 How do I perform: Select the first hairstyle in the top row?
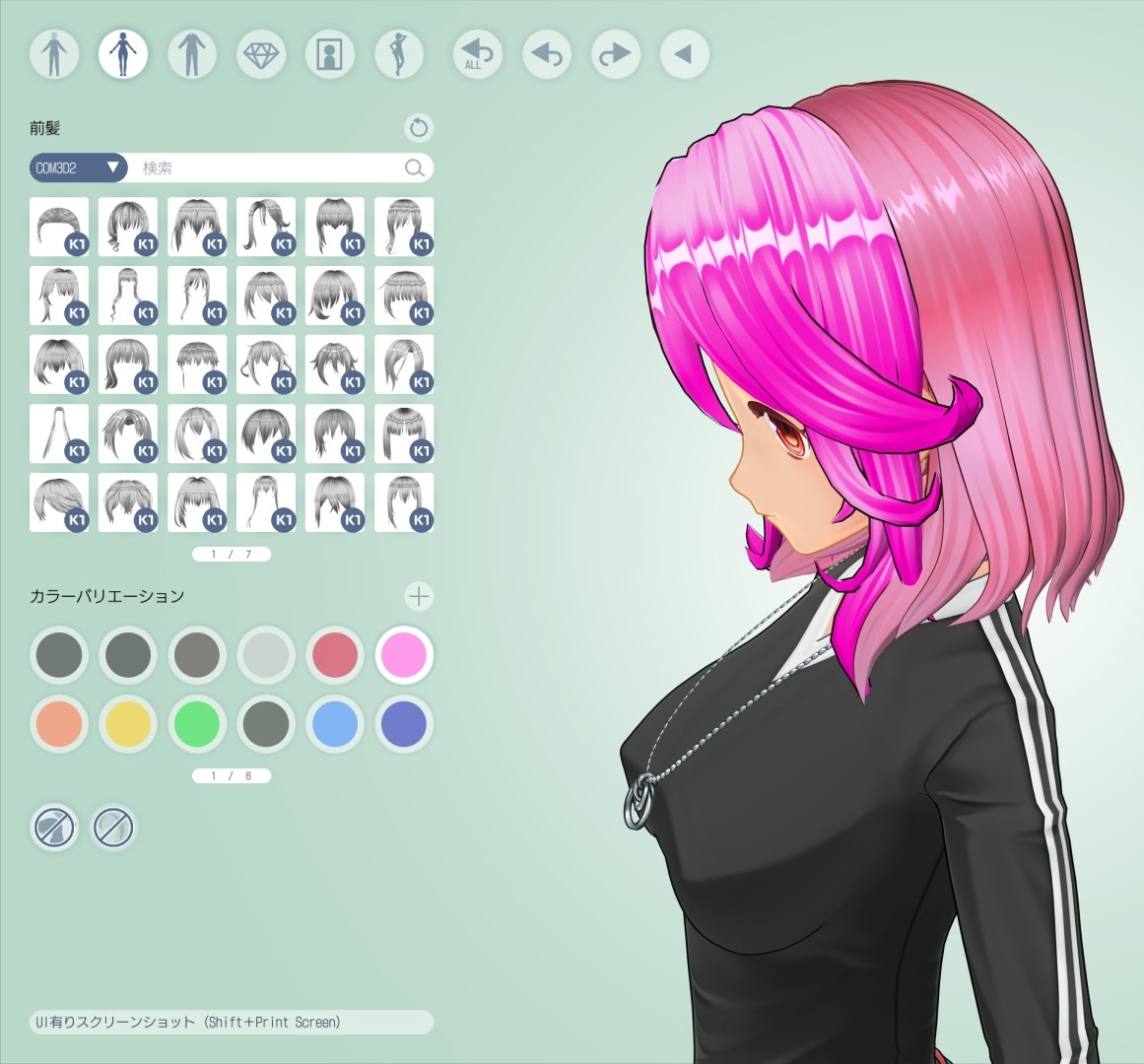click(x=59, y=227)
